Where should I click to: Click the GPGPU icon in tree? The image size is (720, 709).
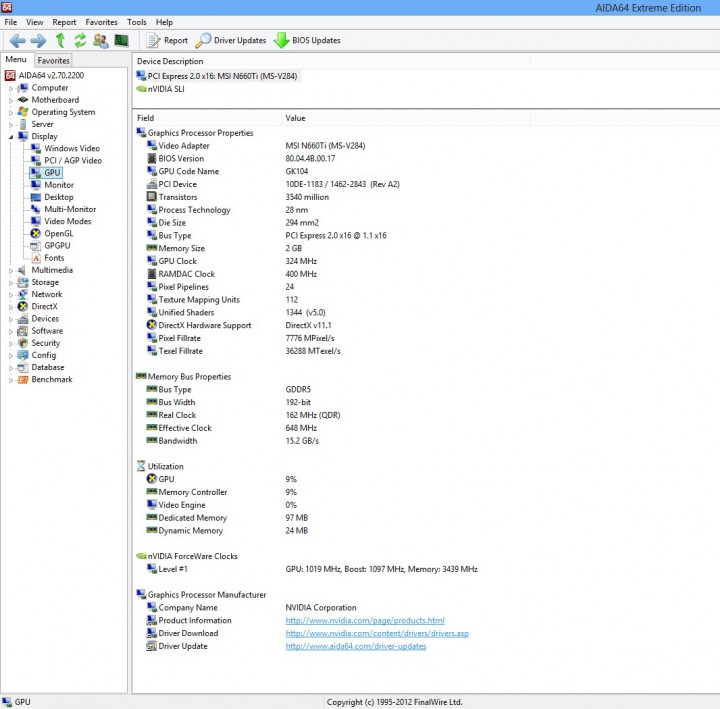pyautogui.click(x=36, y=246)
